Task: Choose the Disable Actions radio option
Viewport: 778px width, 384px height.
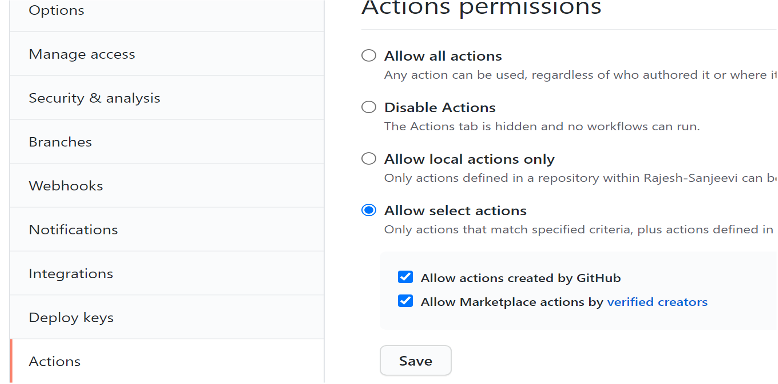Action: click(369, 107)
